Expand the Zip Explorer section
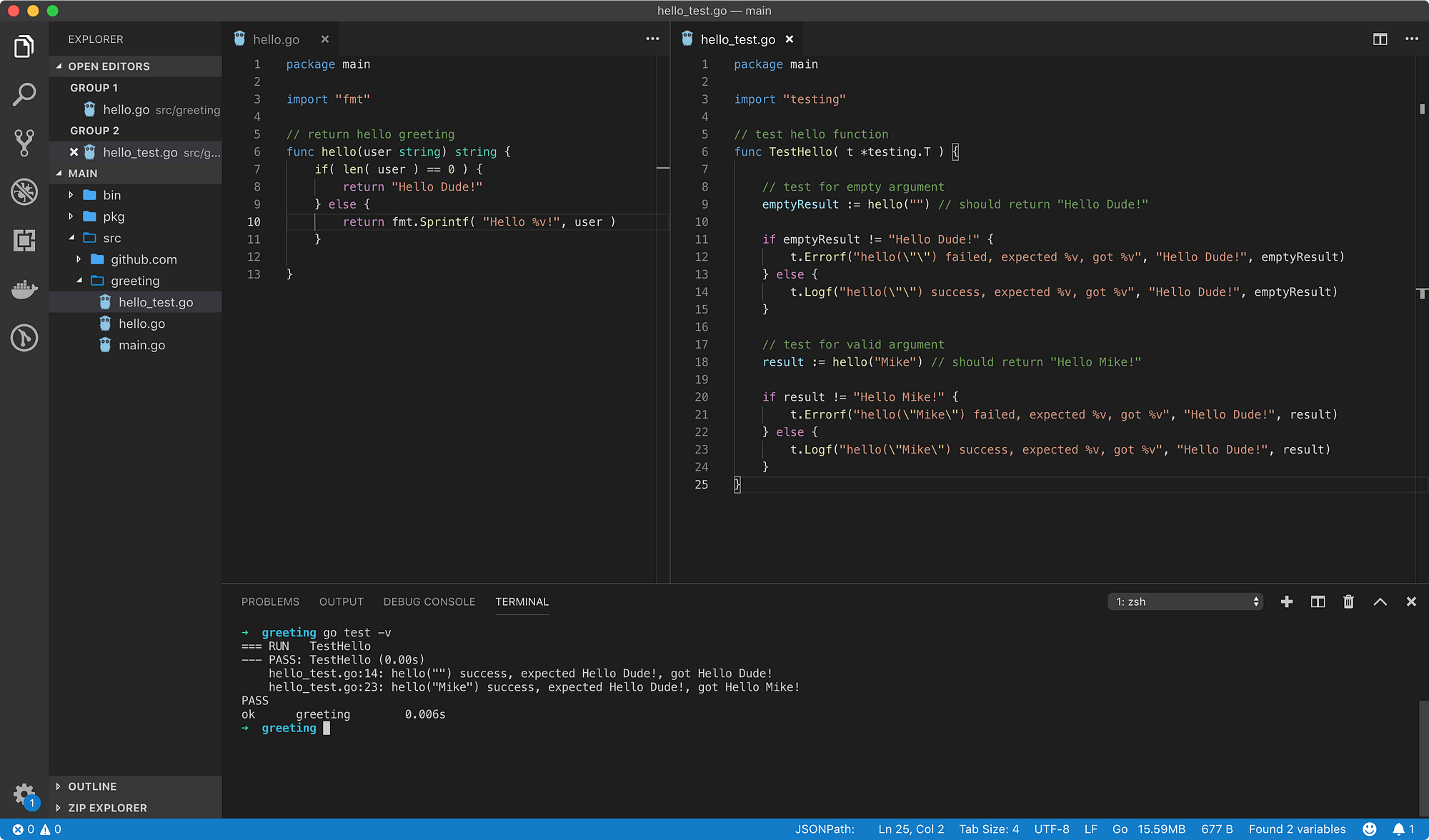The height and width of the screenshot is (840, 1429). [x=135, y=808]
